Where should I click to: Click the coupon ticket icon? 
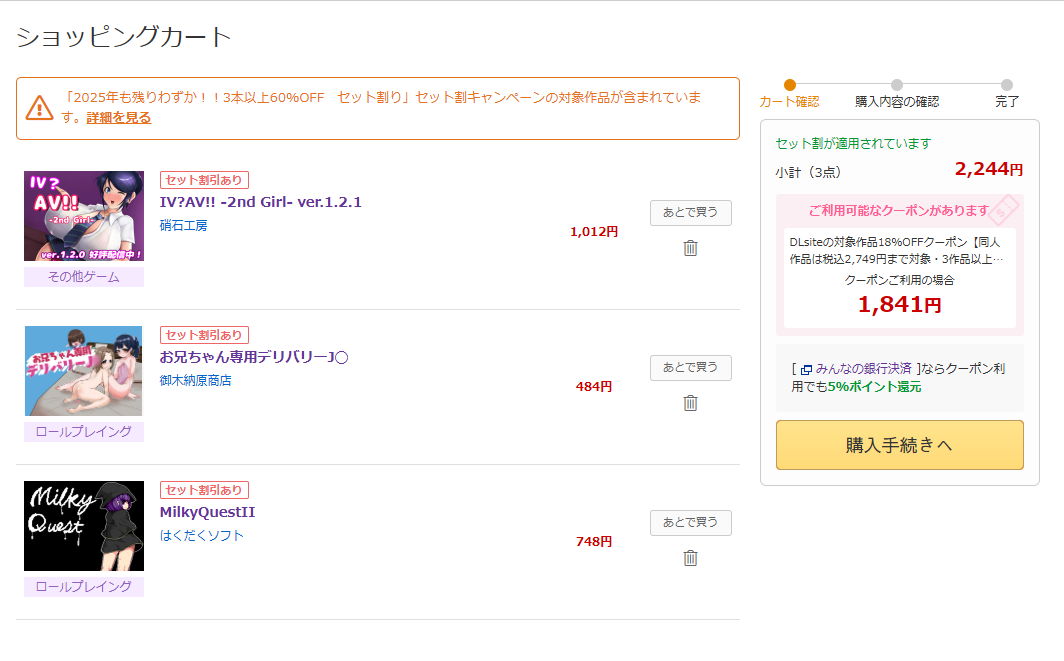pyautogui.click(x=1004, y=208)
